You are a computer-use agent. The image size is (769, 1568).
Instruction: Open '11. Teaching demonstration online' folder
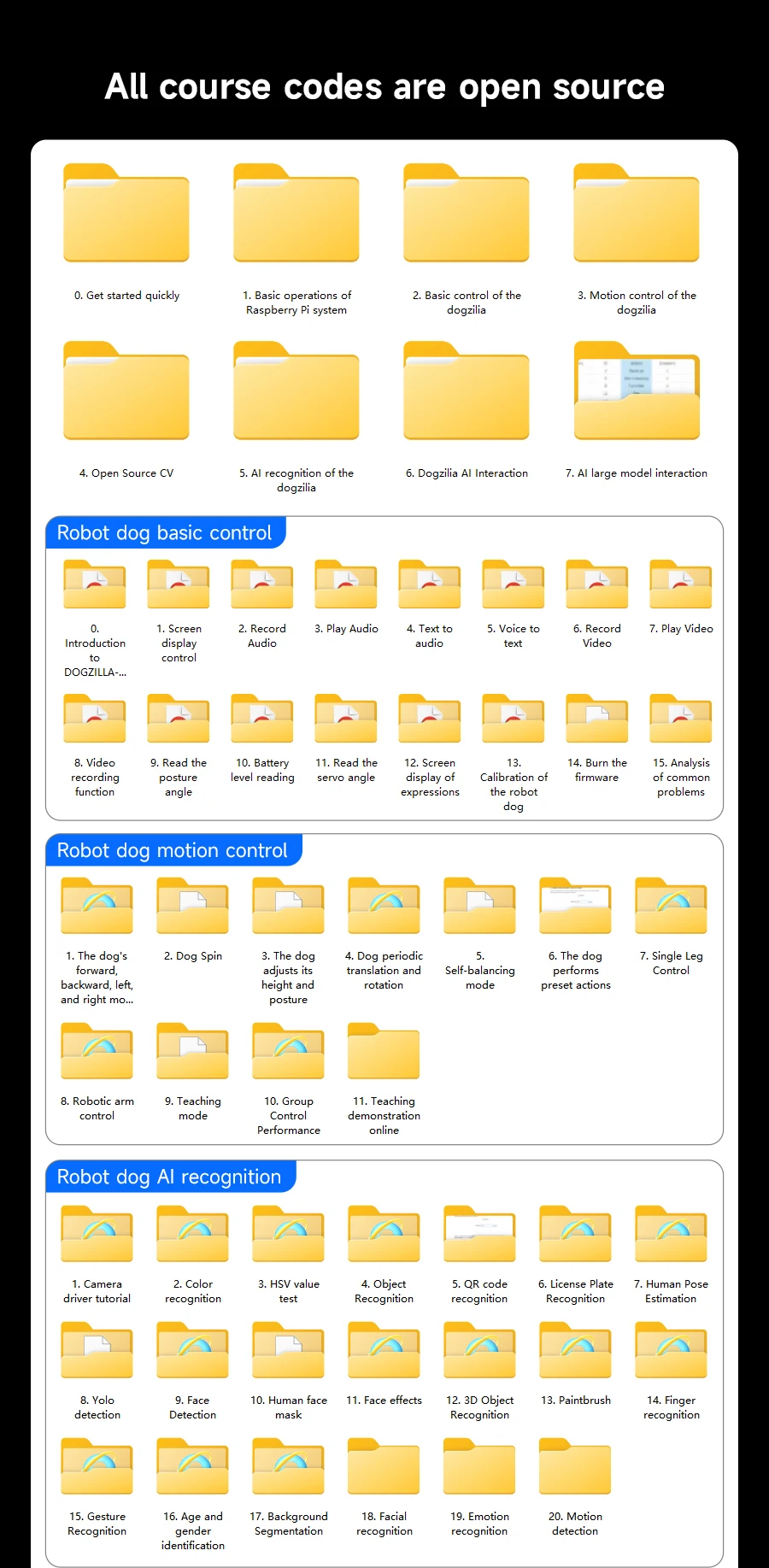pos(384,1052)
